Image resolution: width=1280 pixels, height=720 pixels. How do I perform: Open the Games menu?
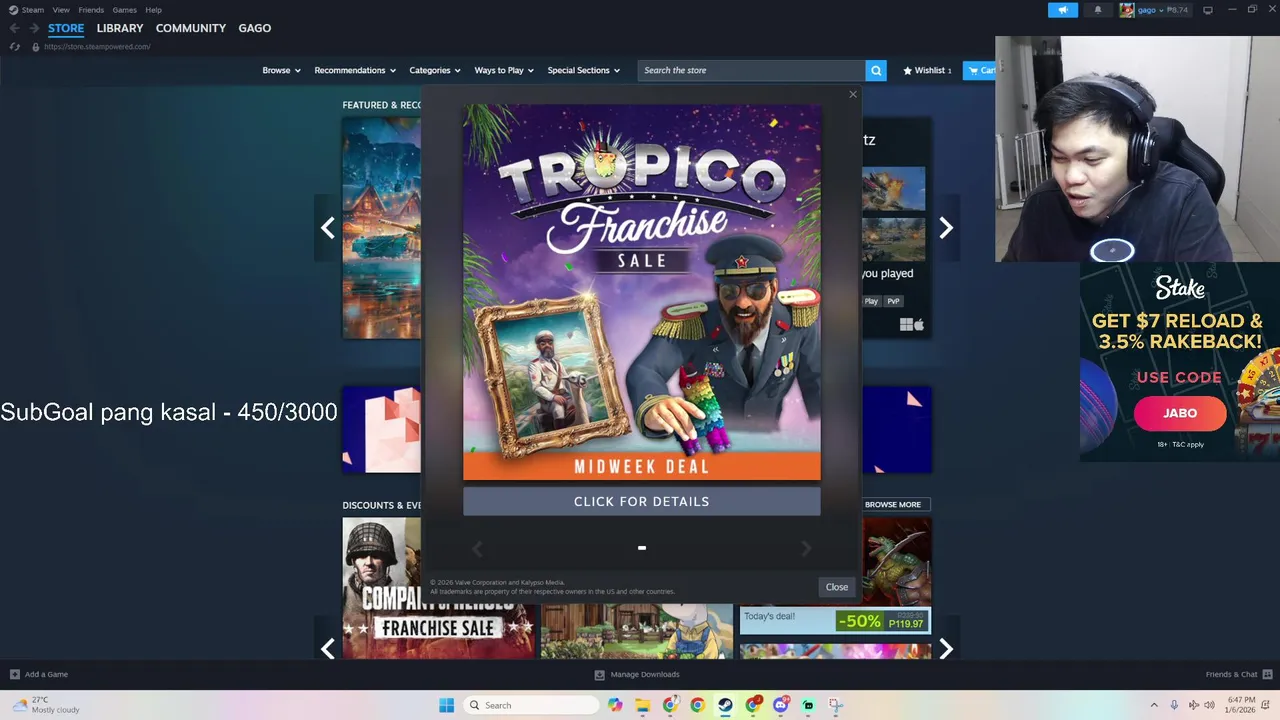tap(125, 10)
